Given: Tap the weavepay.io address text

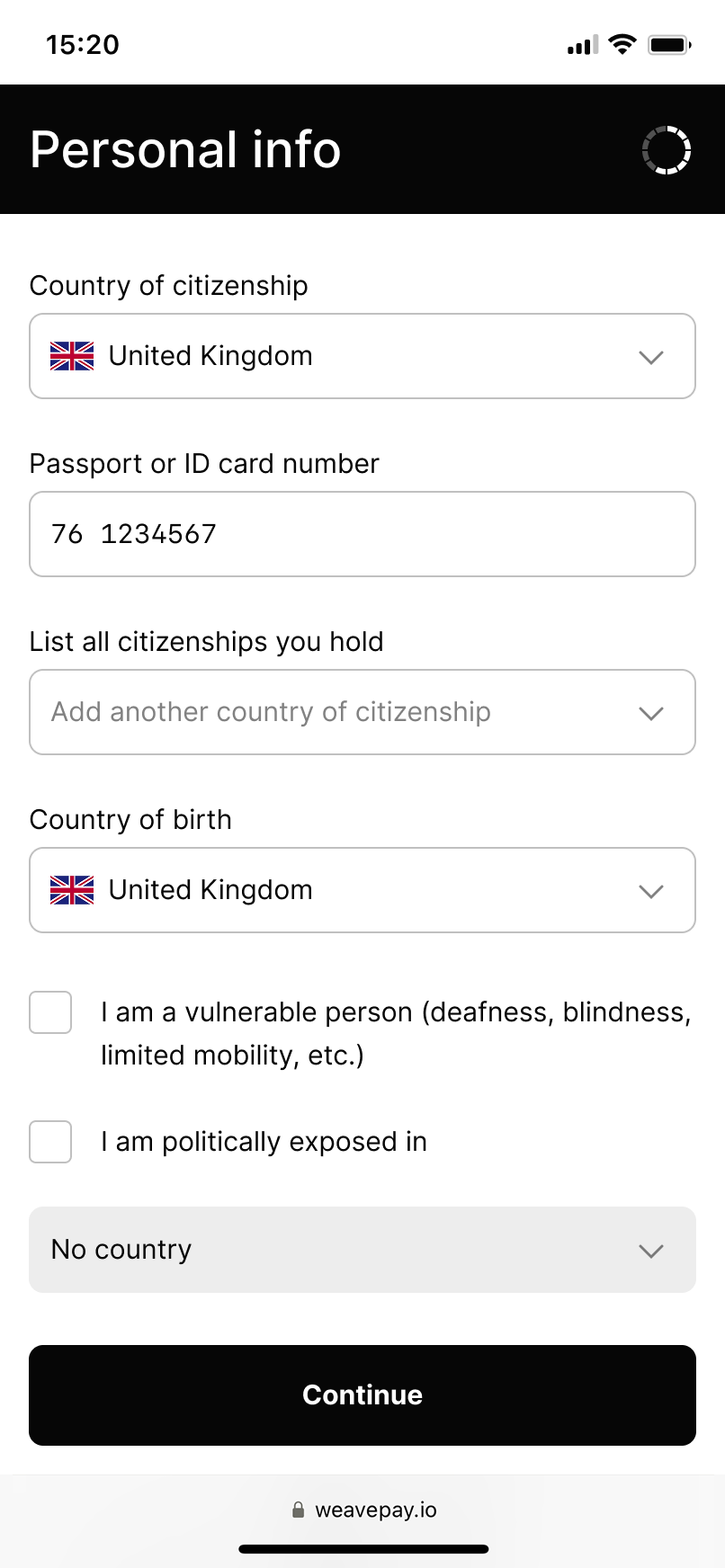Looking at the screenshot, I should point(376,1510).
